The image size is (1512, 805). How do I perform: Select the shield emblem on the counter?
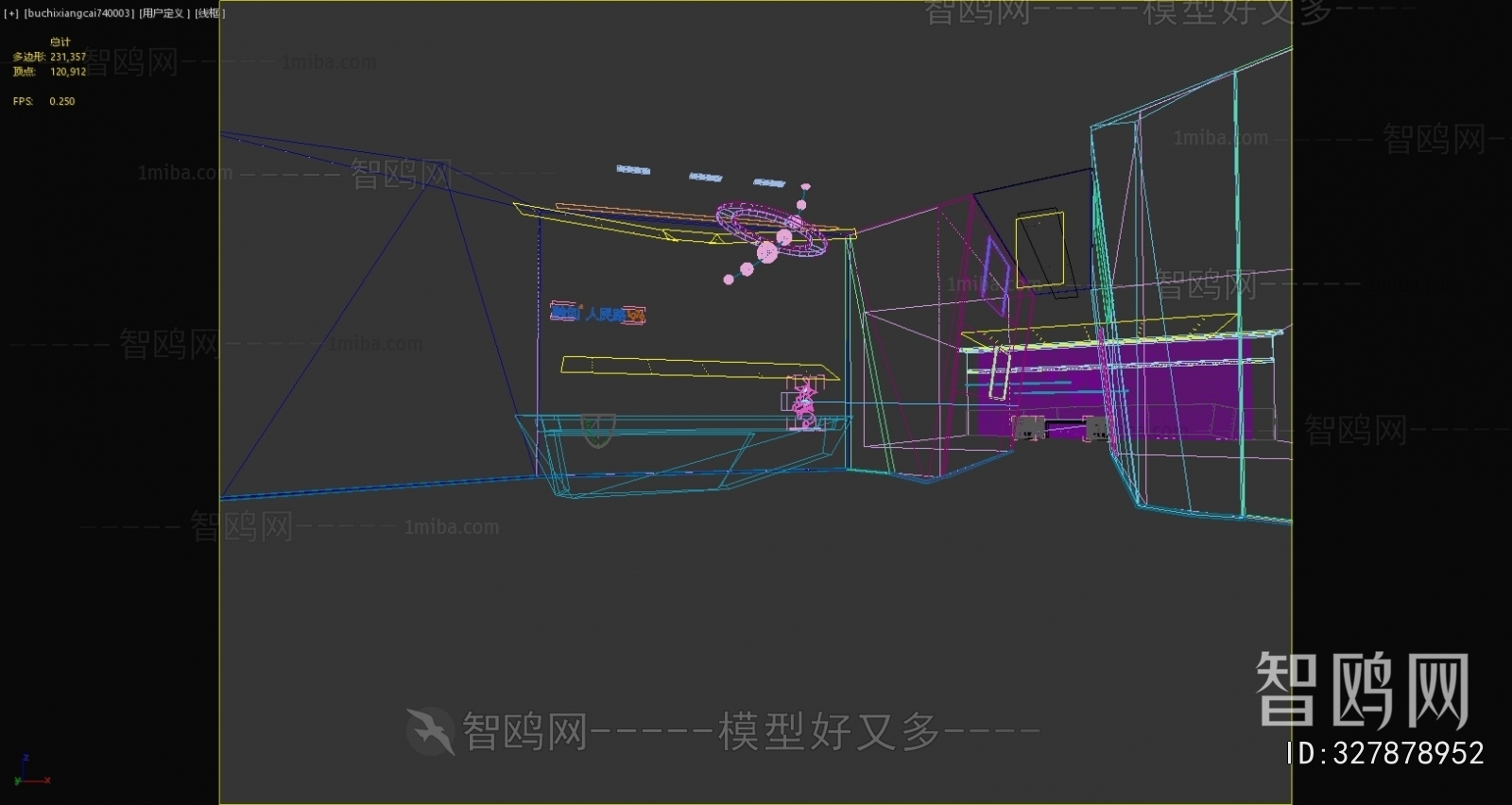(x=597, y=429)
